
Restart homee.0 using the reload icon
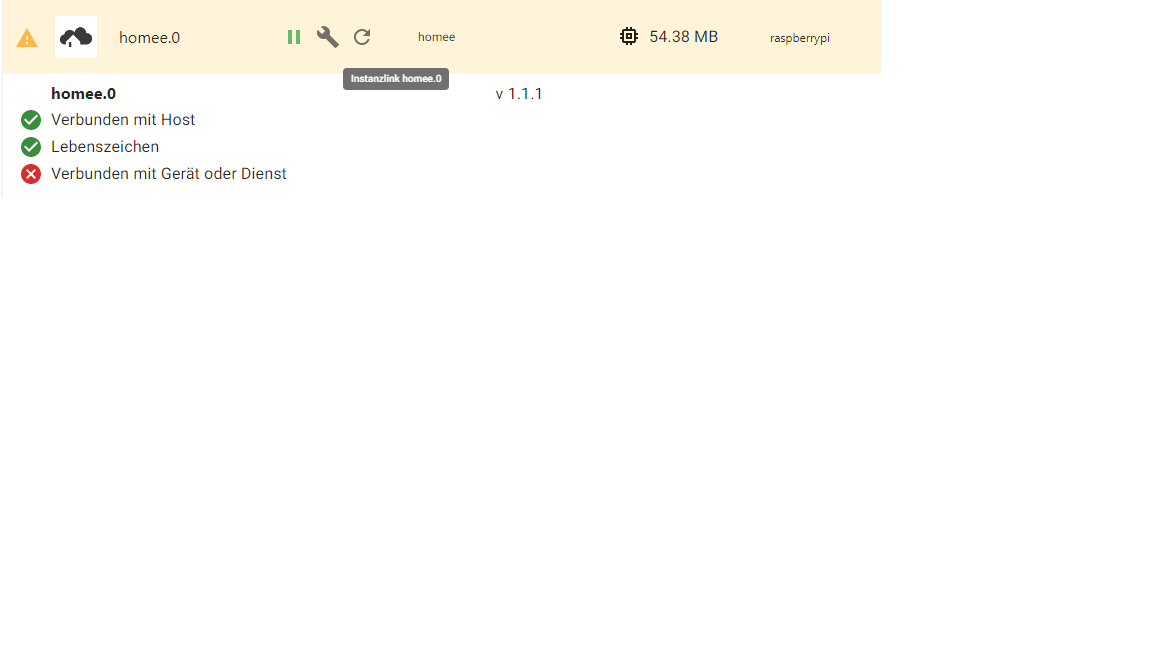pyautogui.click(x=362, y=37)
